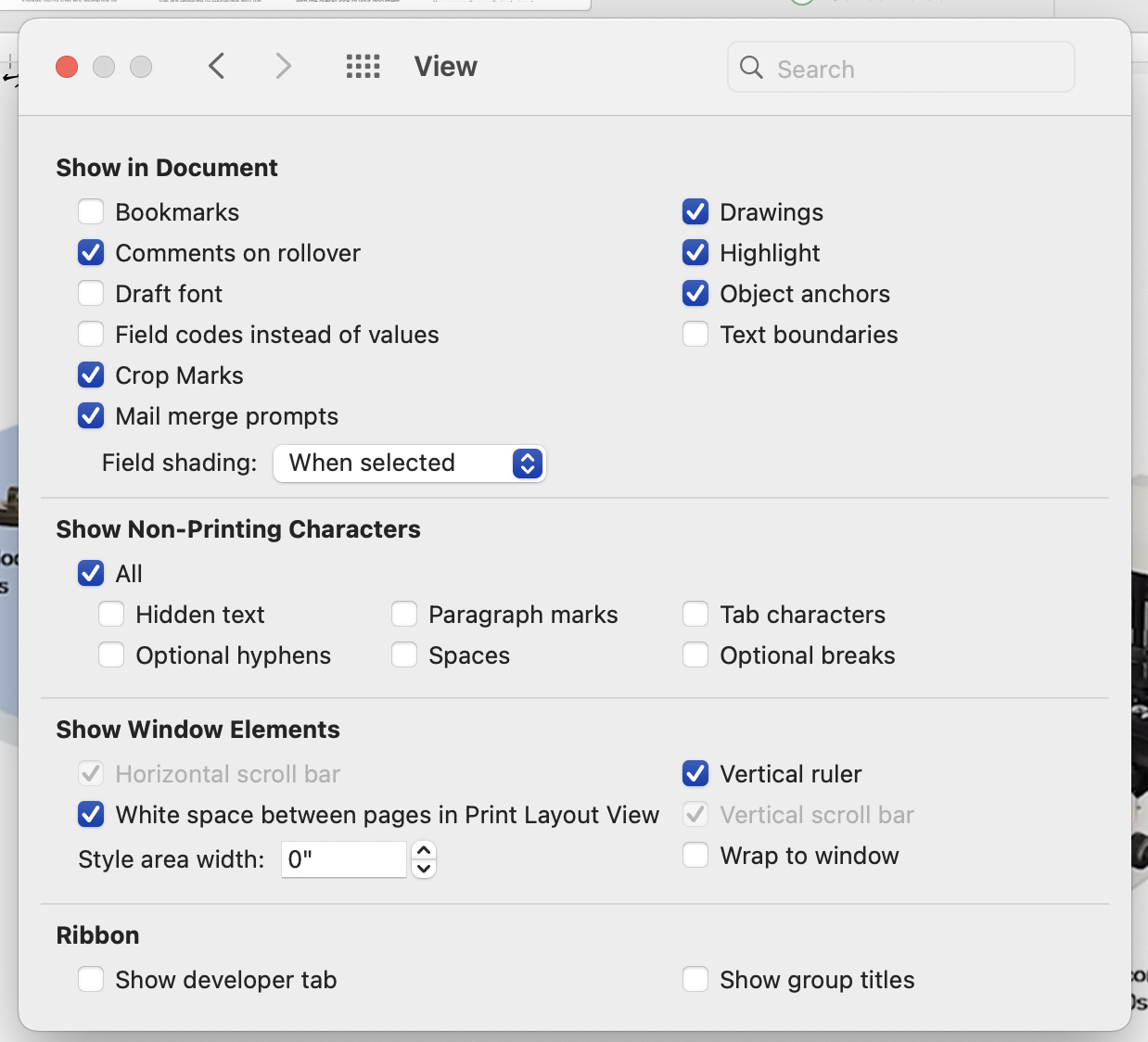The image size is (1148, 1042).
Task: Click the back arrow in the toolbar
Action: [217, 67]
